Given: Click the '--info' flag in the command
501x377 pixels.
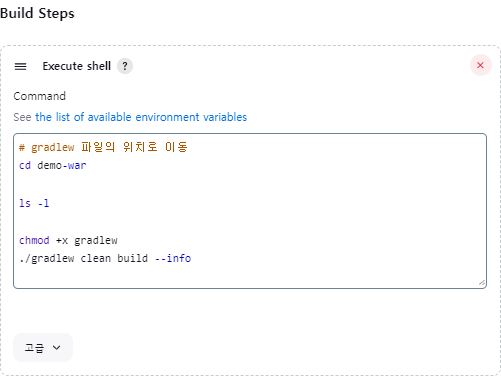Looking at the screenshot, I should click(173, 258).
